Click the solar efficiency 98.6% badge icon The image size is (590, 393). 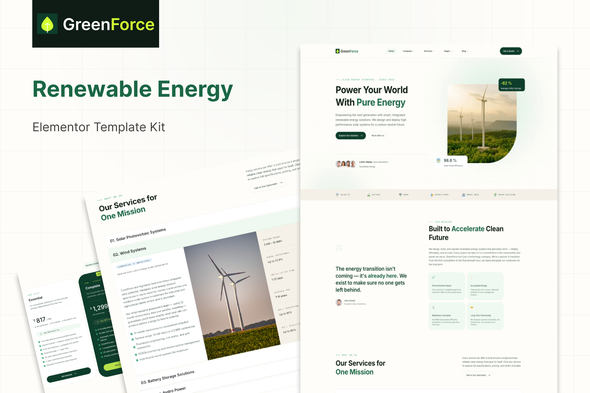438,161
